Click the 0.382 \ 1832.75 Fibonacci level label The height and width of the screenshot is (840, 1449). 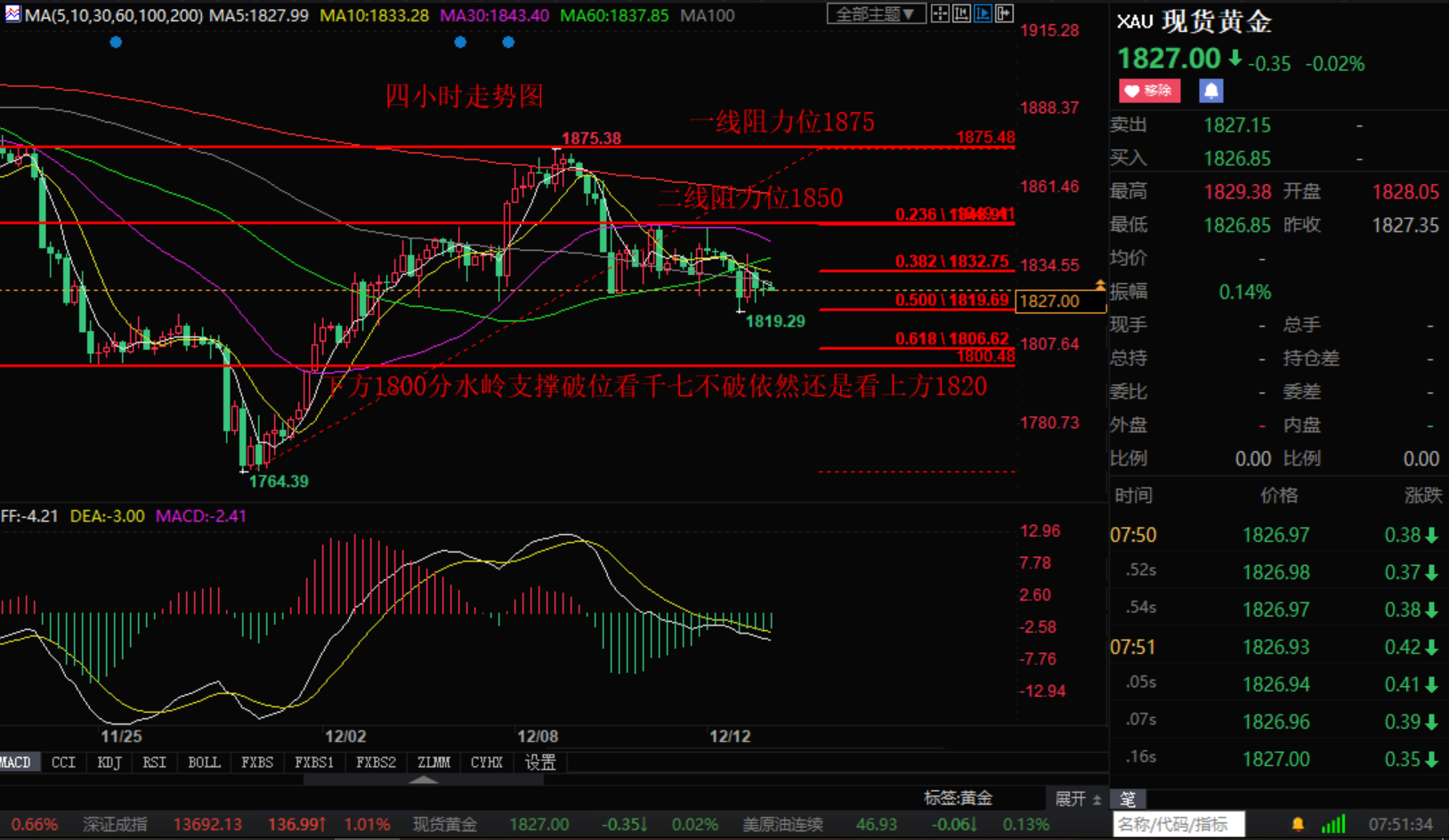pyautogui.click(x=952, y=262)
